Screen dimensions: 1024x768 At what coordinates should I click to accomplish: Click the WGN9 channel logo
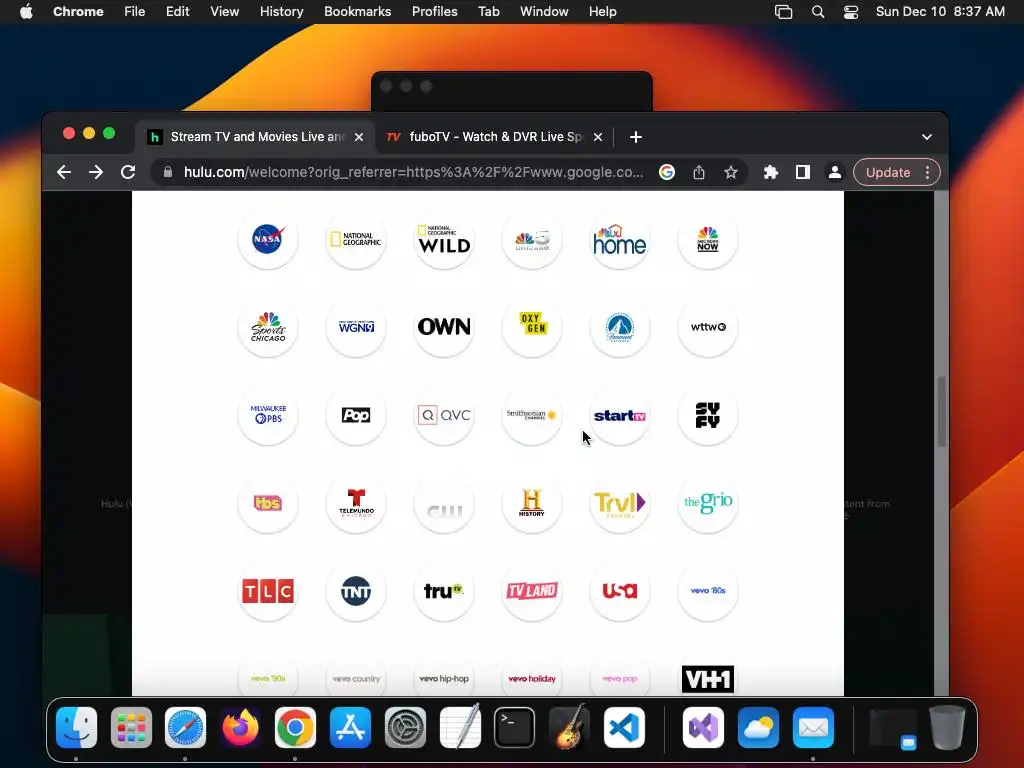(356, 327)
